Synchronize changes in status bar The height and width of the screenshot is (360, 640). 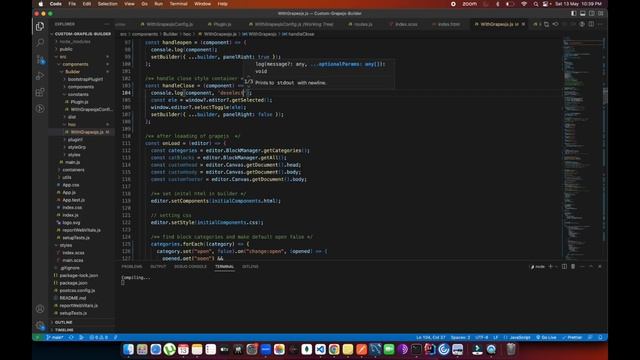click(x=71, y=338)
